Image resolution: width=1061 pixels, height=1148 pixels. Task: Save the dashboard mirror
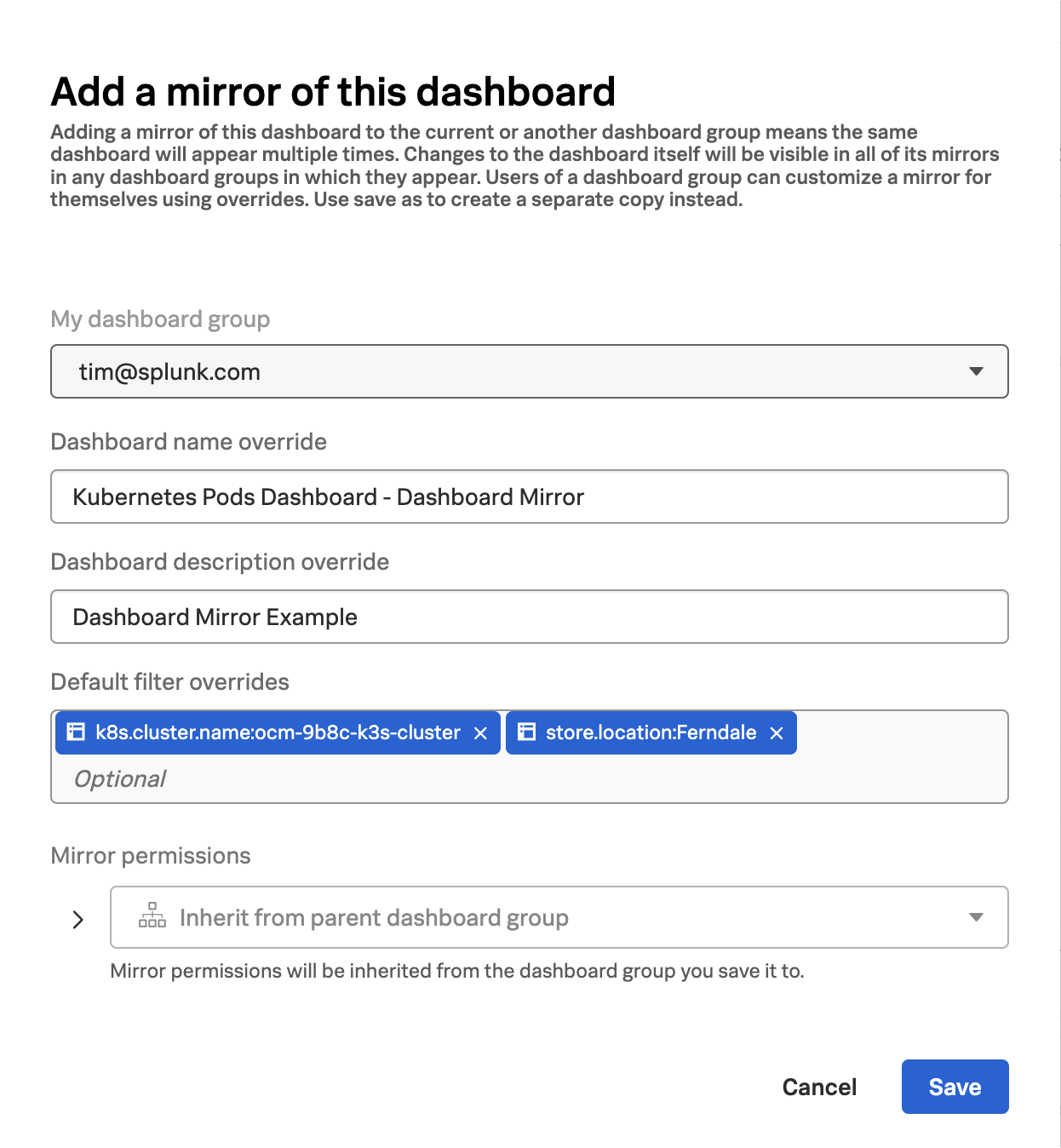click(x=955, y=1086)
